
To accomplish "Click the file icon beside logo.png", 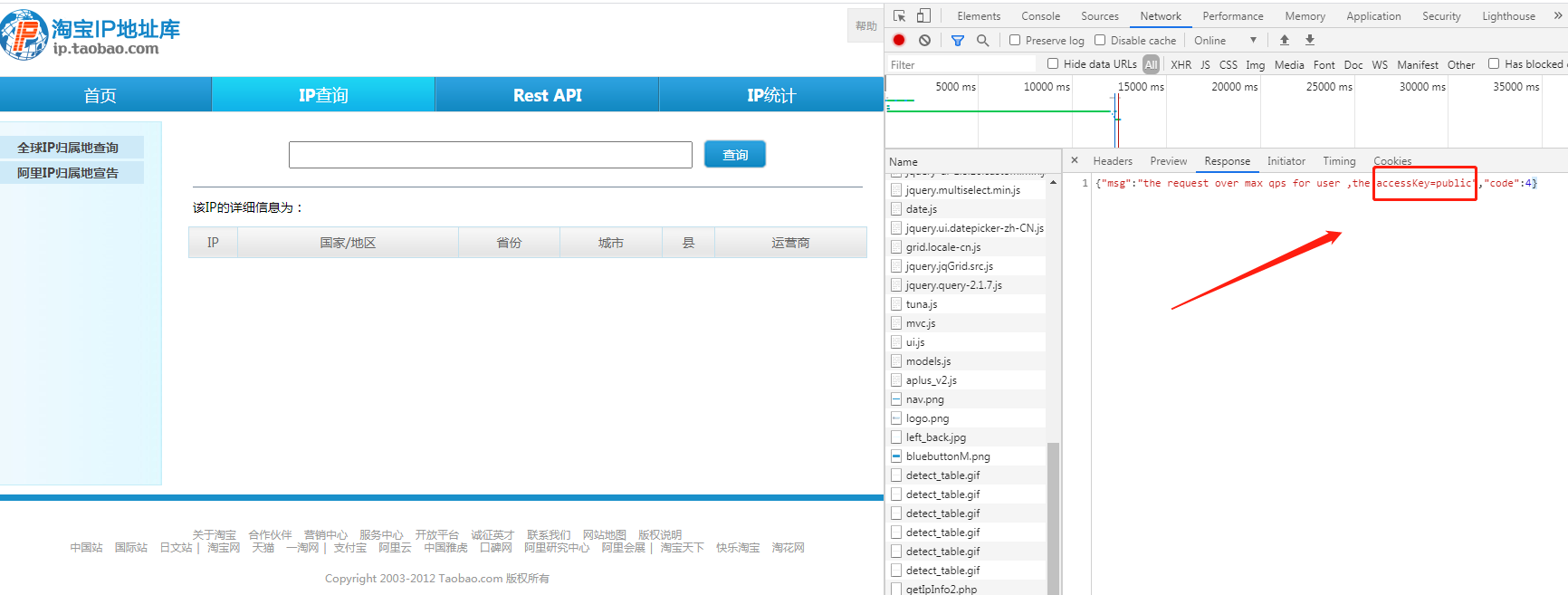I will [896, 418].
